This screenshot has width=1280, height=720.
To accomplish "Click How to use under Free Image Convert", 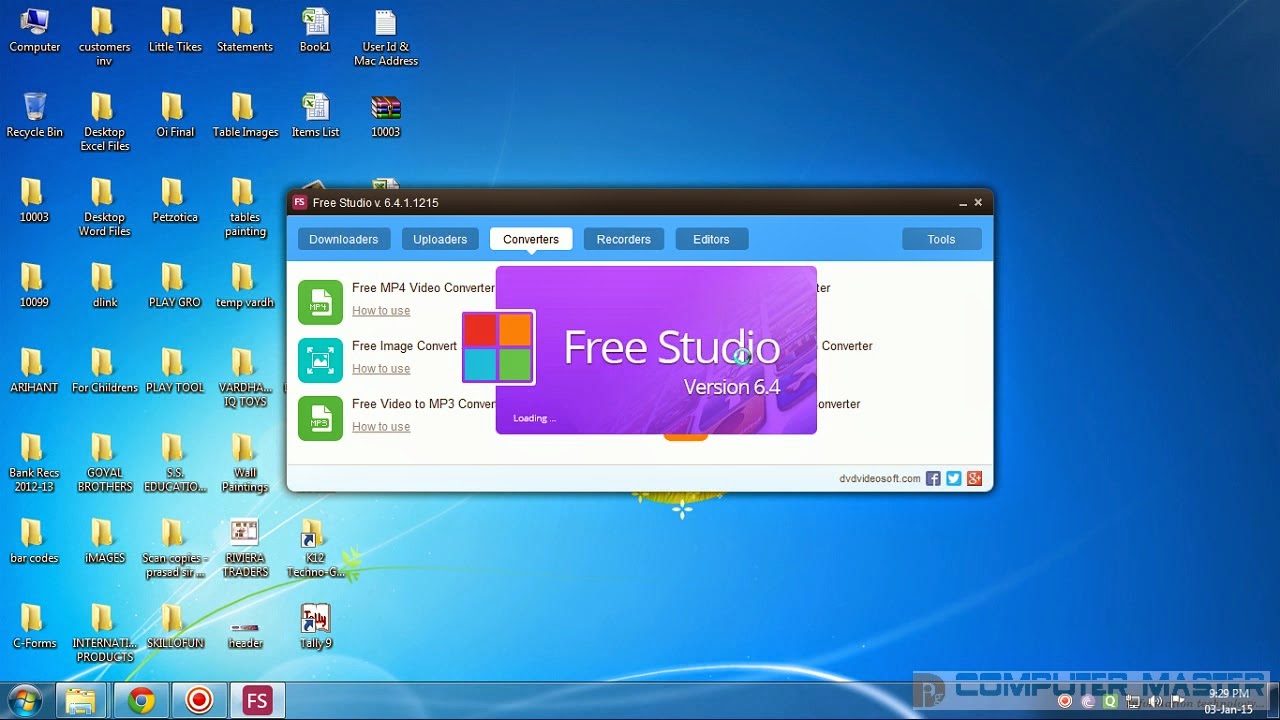I will pos(381,369).
